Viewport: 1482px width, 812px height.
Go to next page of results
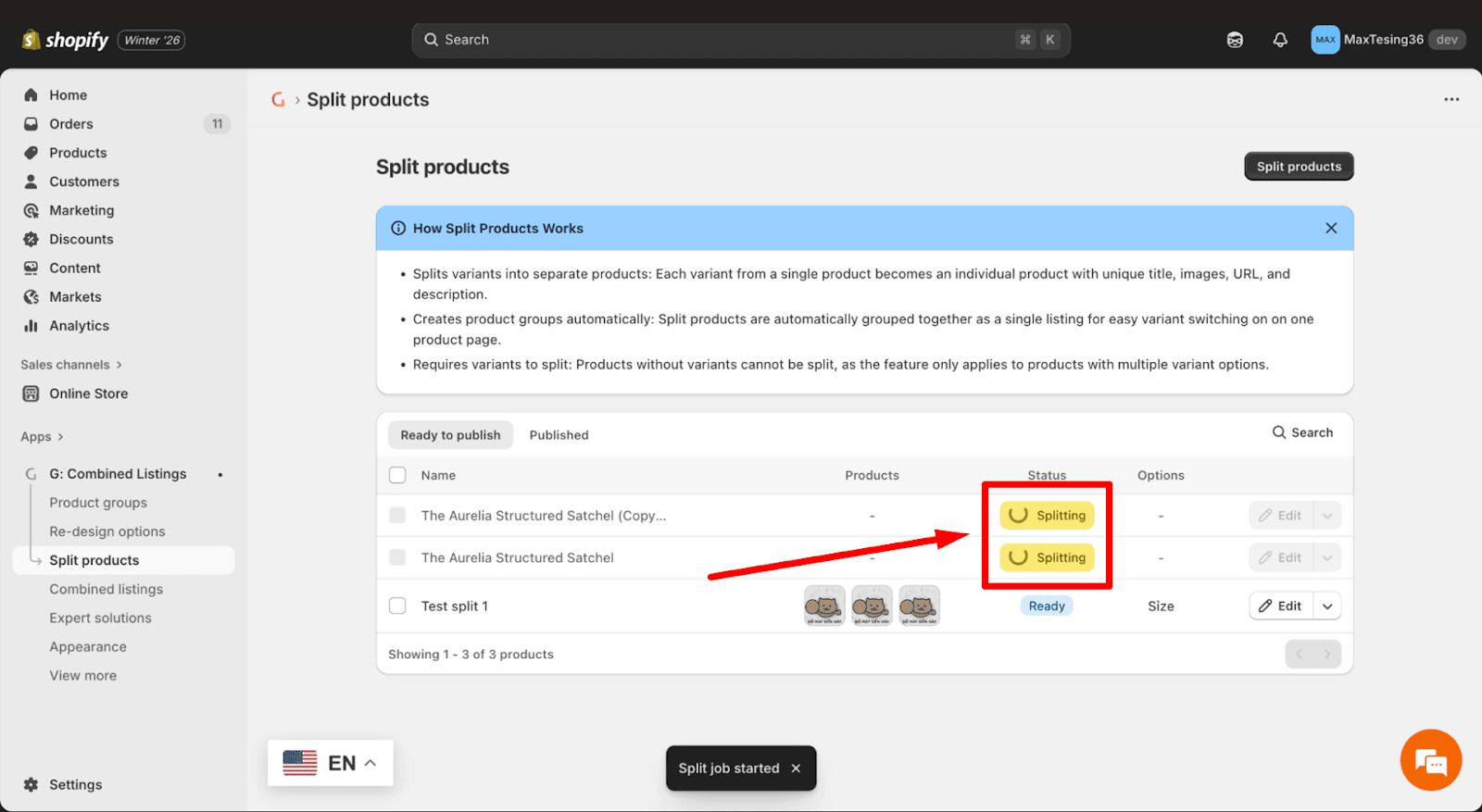tap(1327, 654)
